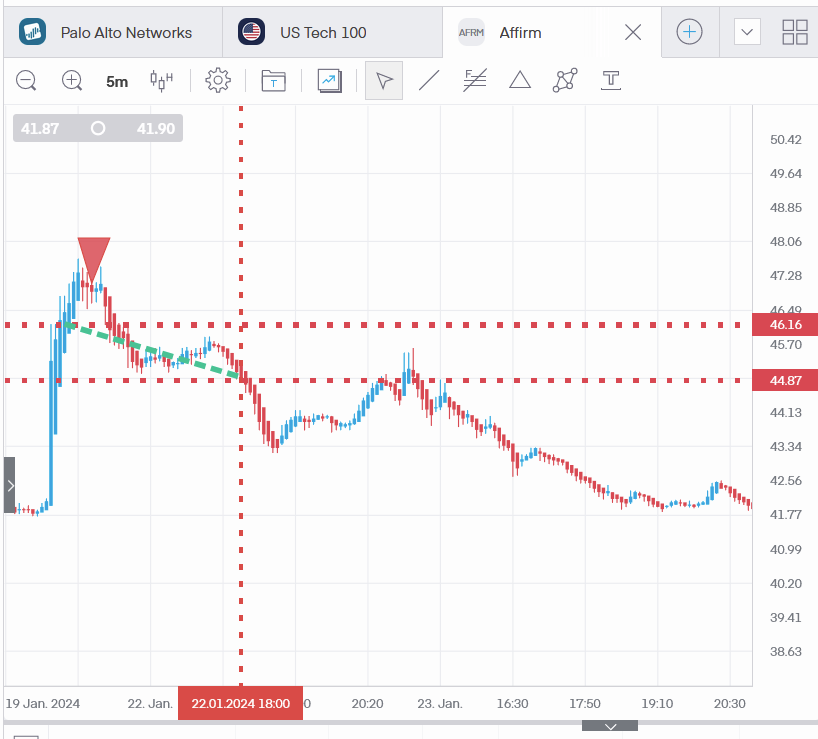Open the 5m timeframe dropdown
Screen dimensions: 818x739
117,82
